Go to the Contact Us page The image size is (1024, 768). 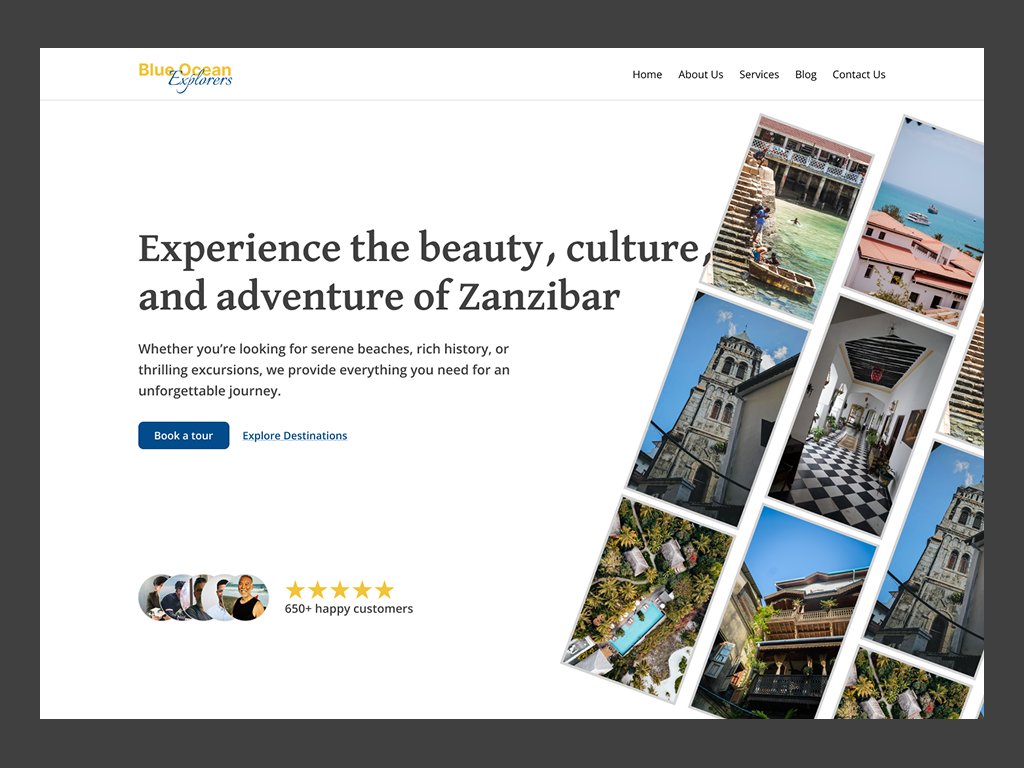[x=858, y=74]
